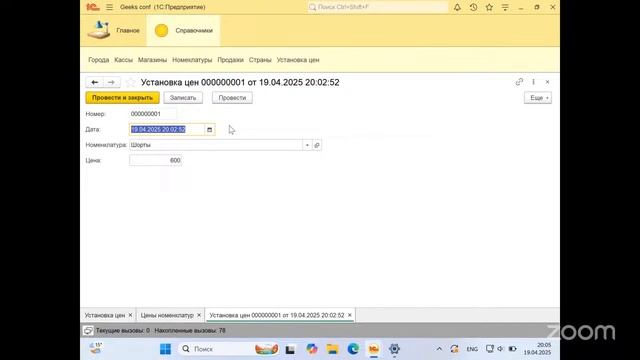Expand the Номенклатура dropdown arrow

tap(307, 145)
